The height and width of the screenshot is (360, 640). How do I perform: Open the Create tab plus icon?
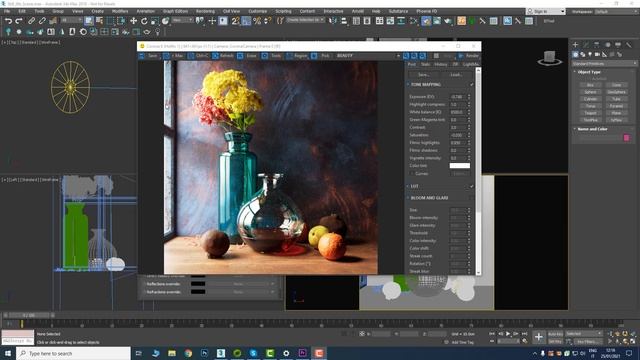(575, 44)
